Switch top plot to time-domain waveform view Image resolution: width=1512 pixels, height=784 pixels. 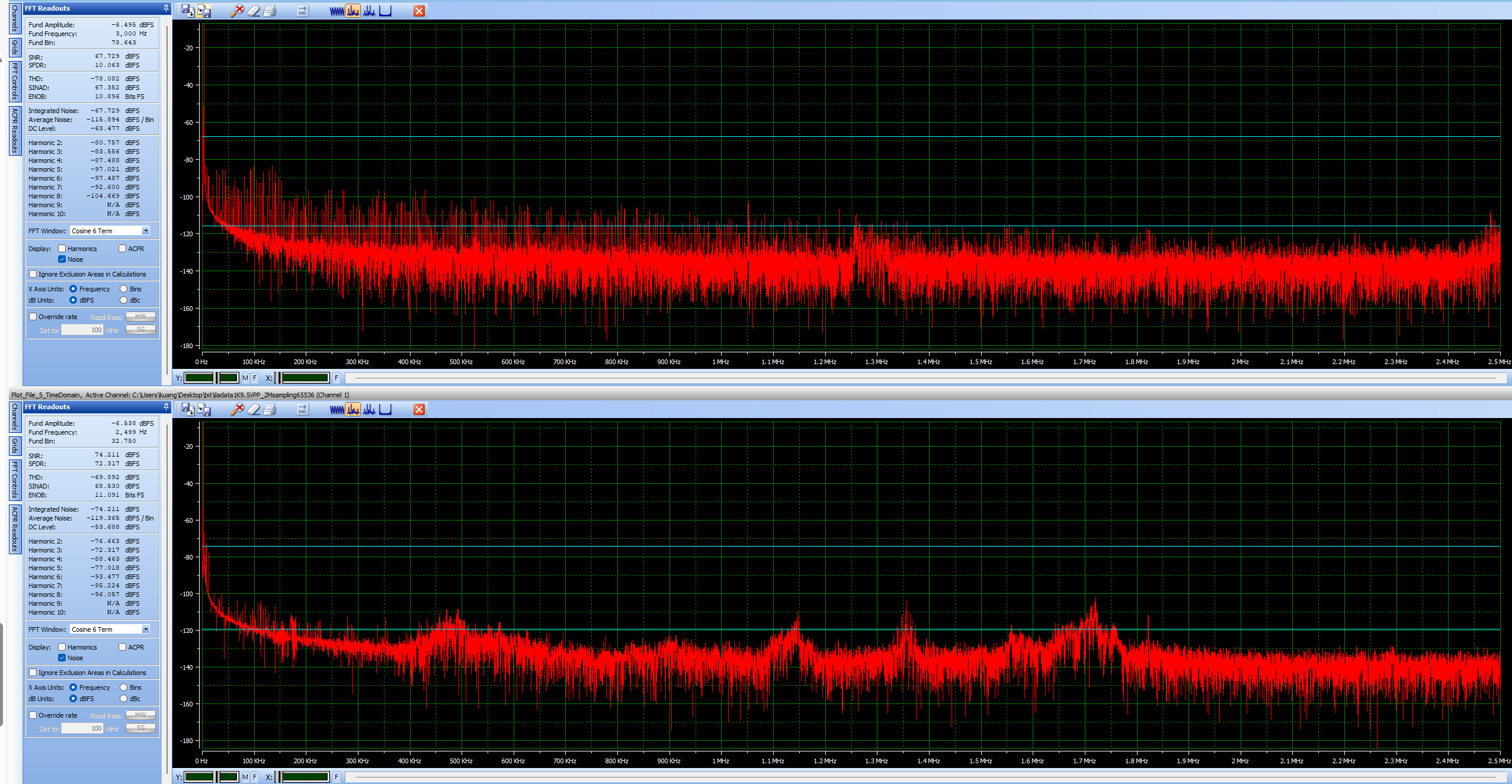tap(337, 11)
